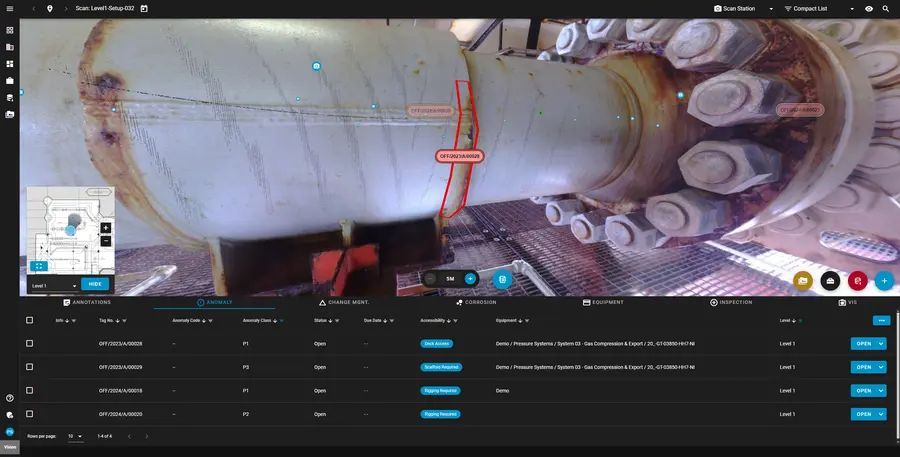
Task: Toggle the eye visibility icon in top bar
Action: tap(869, 9)
